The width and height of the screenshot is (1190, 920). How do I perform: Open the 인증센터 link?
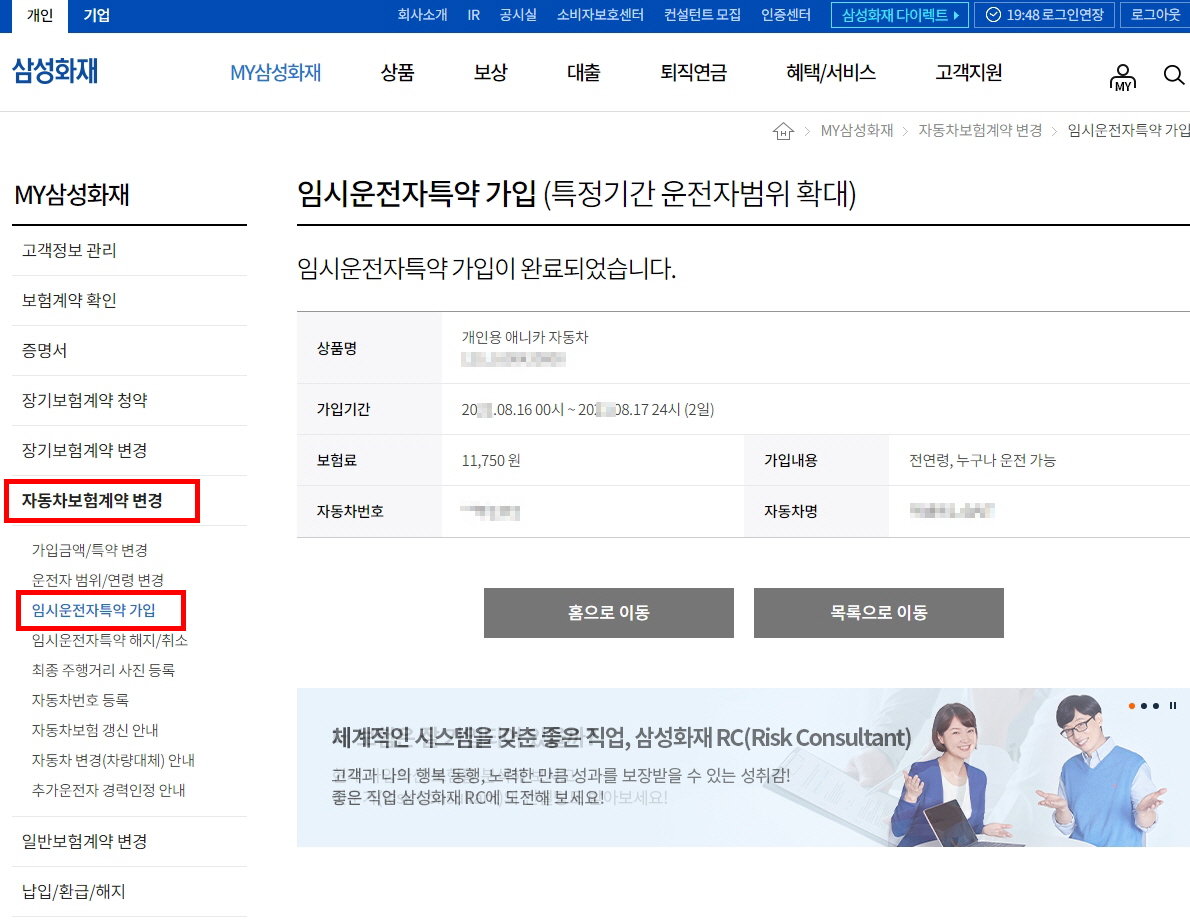786,15
